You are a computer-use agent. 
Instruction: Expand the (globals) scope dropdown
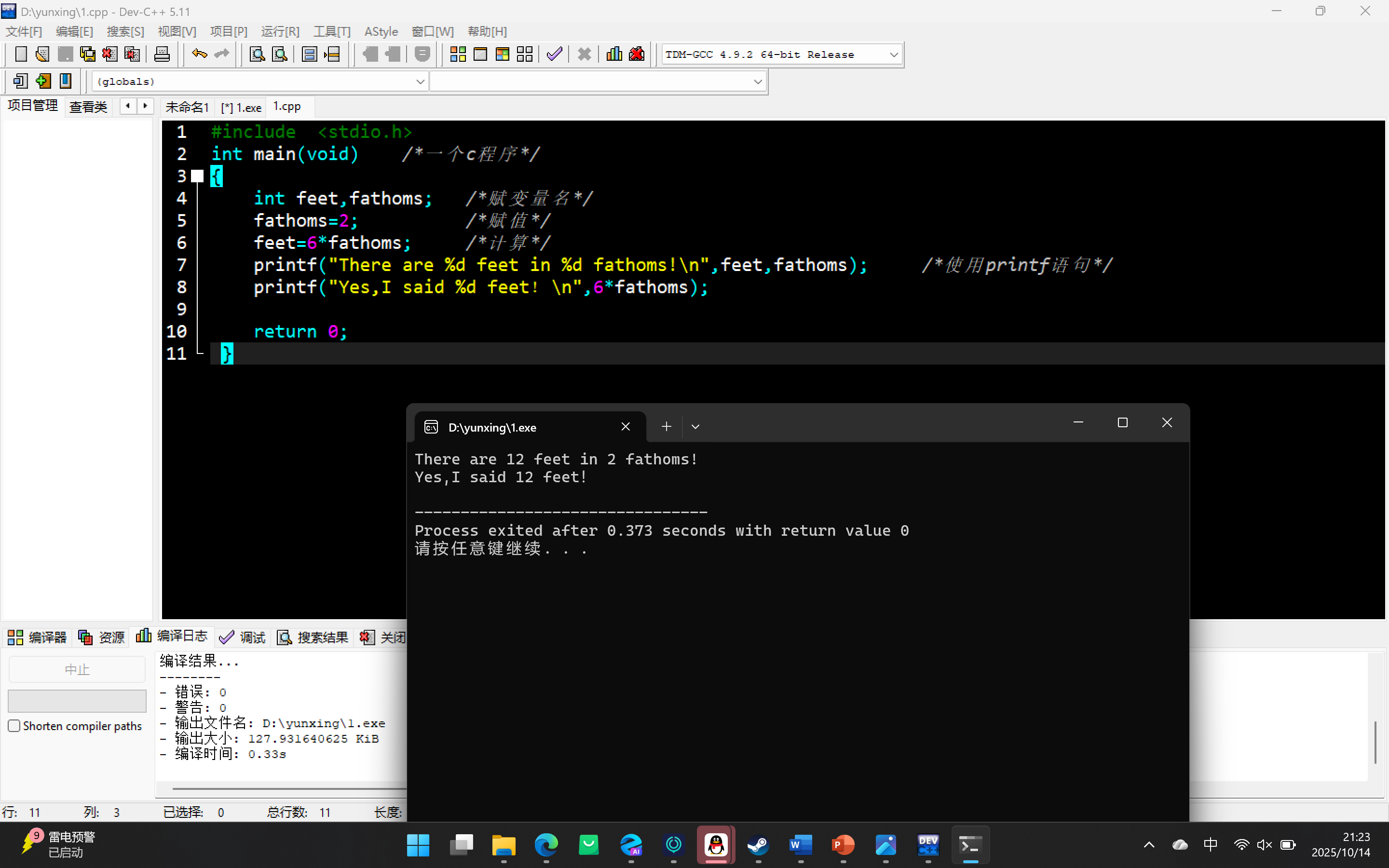pyautogui.click(x=420, y=81)
